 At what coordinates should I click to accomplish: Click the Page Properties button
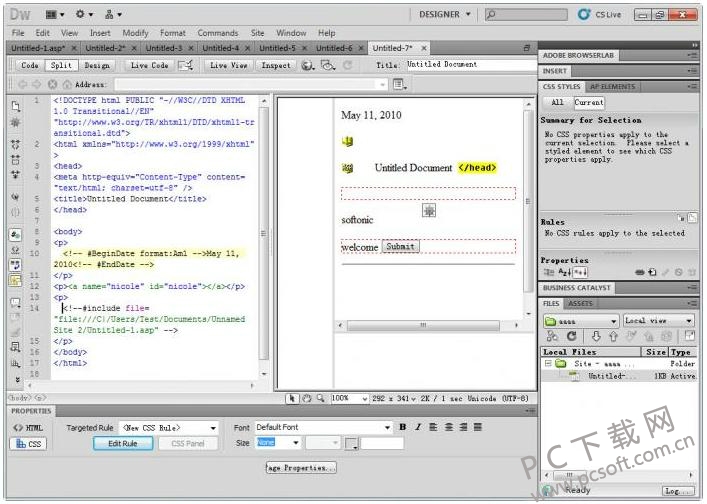(300, 467)
